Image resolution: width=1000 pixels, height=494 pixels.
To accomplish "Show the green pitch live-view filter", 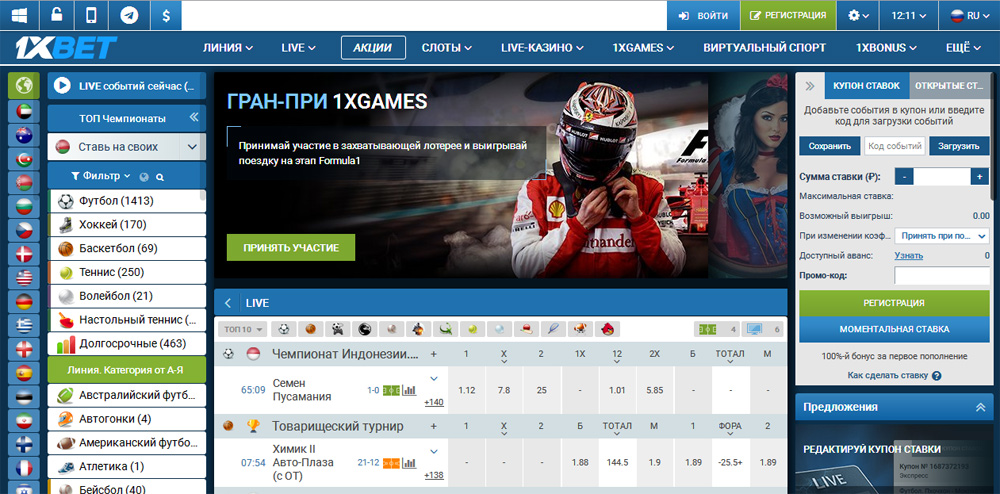I will [x=707, y=330].
